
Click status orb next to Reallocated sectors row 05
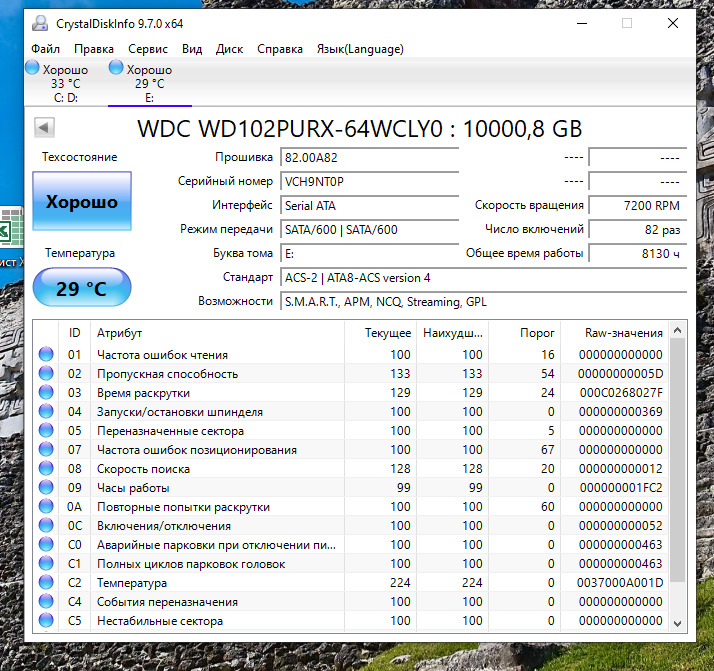pyautogui.click(x=46, y=431)
